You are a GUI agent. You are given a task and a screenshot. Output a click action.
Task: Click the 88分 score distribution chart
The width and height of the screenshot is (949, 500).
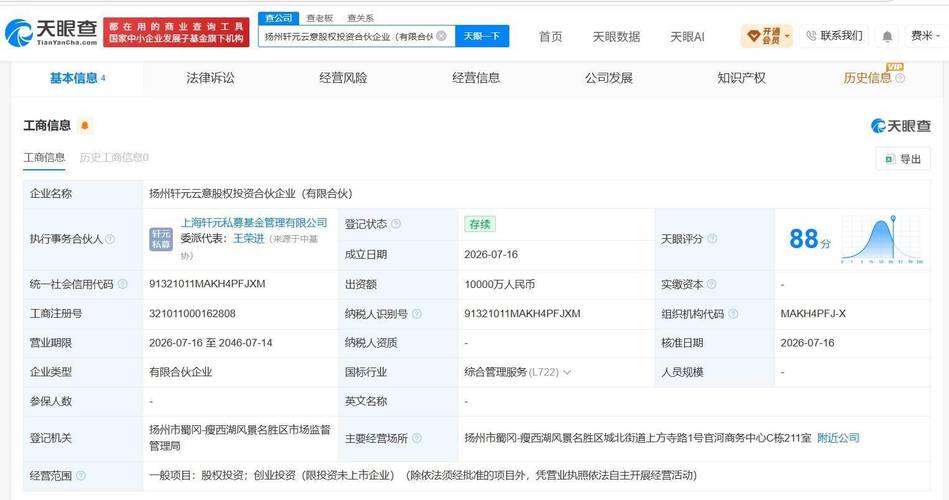[x=882, y=239]
